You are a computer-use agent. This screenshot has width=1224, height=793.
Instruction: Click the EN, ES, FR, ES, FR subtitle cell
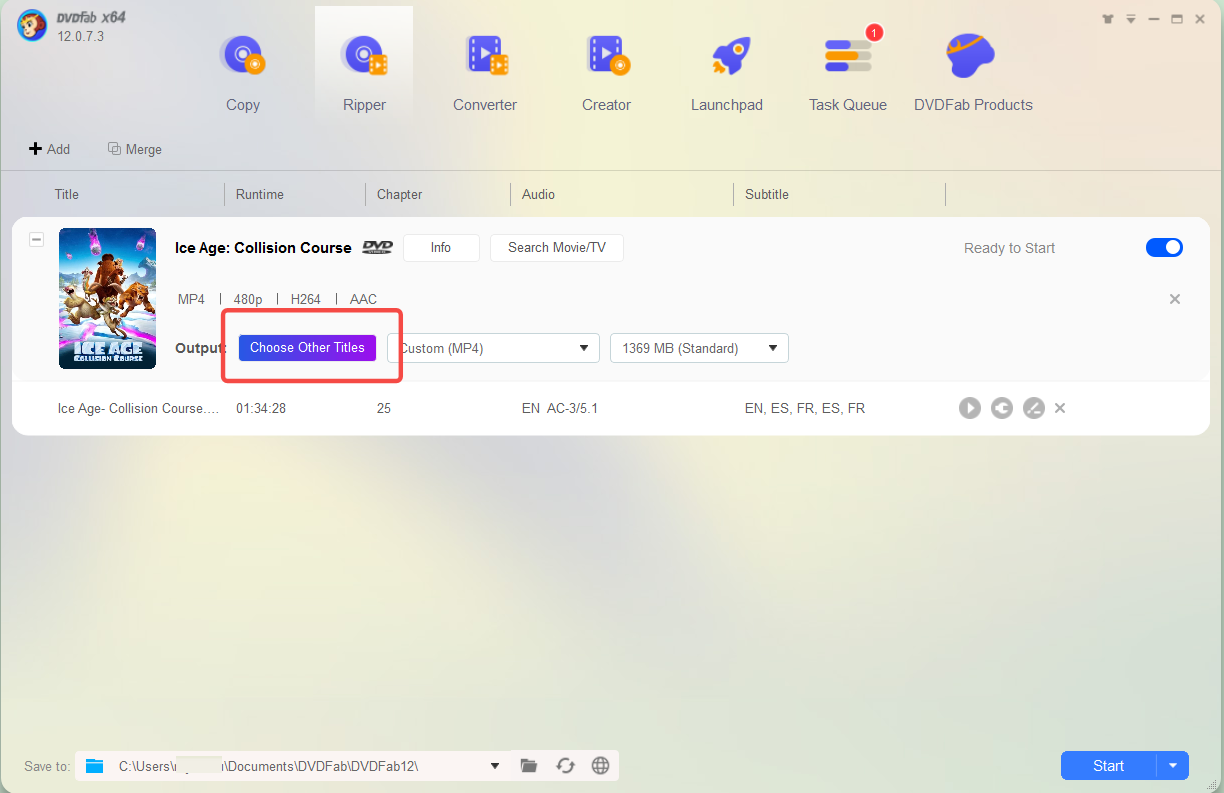point(805,408)
